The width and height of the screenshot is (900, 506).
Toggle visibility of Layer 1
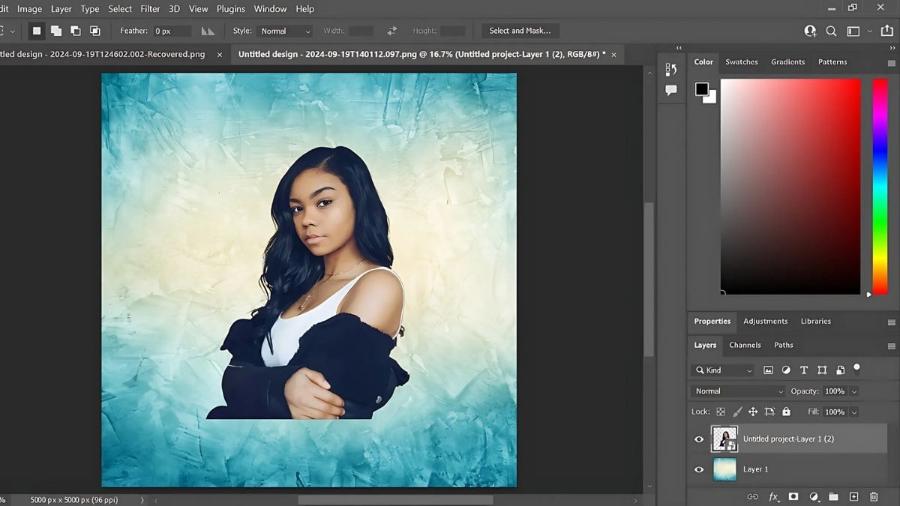(699, 469)
